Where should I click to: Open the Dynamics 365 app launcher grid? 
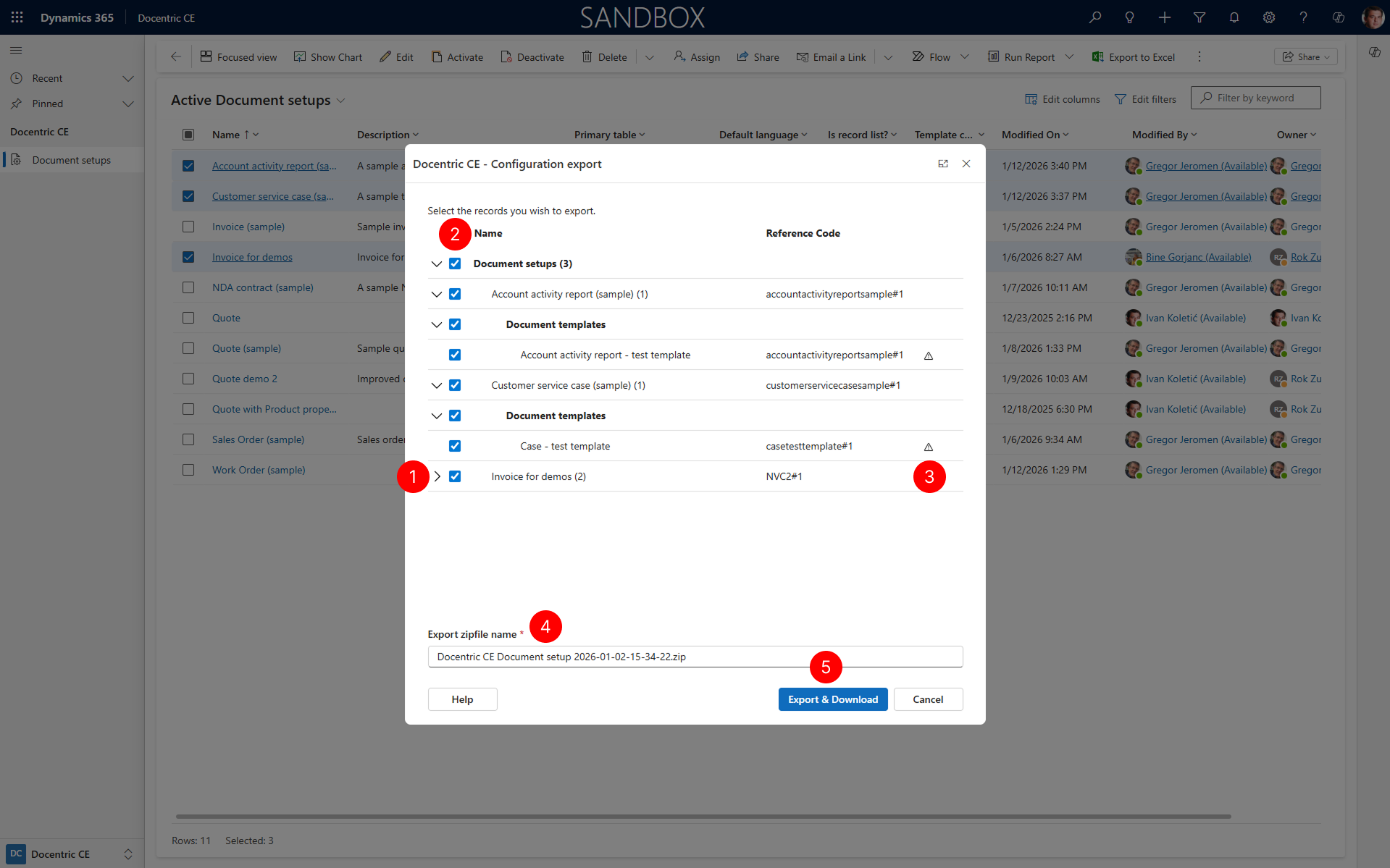17,17
